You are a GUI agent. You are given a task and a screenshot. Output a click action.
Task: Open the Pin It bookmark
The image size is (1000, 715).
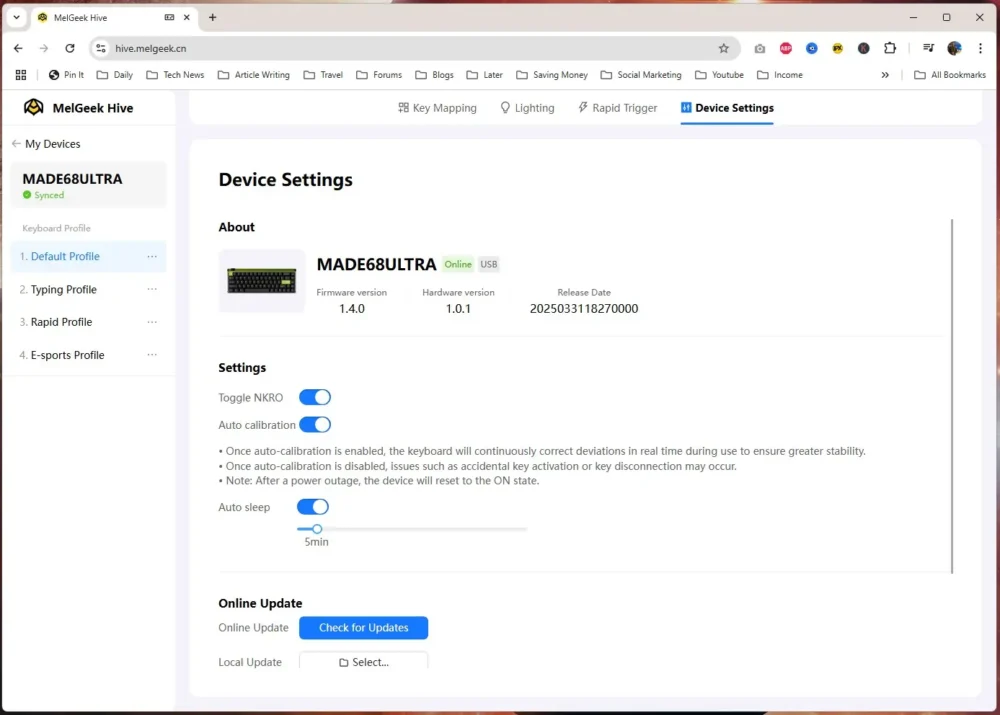coord(66,75)
